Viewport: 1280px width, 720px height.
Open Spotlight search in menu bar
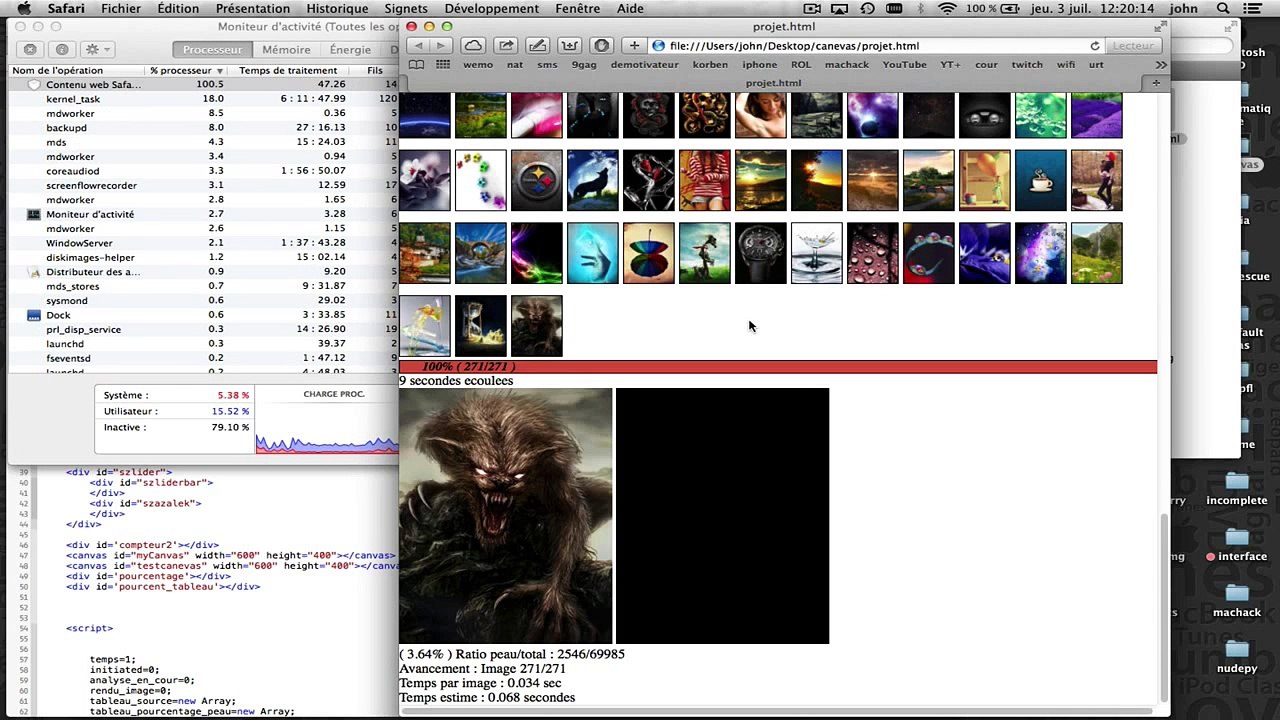tap(1222, 9)
